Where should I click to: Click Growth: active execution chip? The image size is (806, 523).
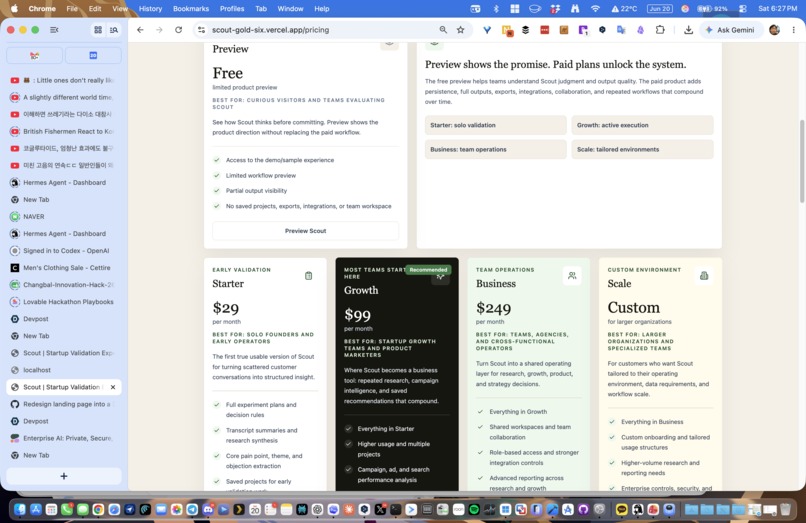643,125
